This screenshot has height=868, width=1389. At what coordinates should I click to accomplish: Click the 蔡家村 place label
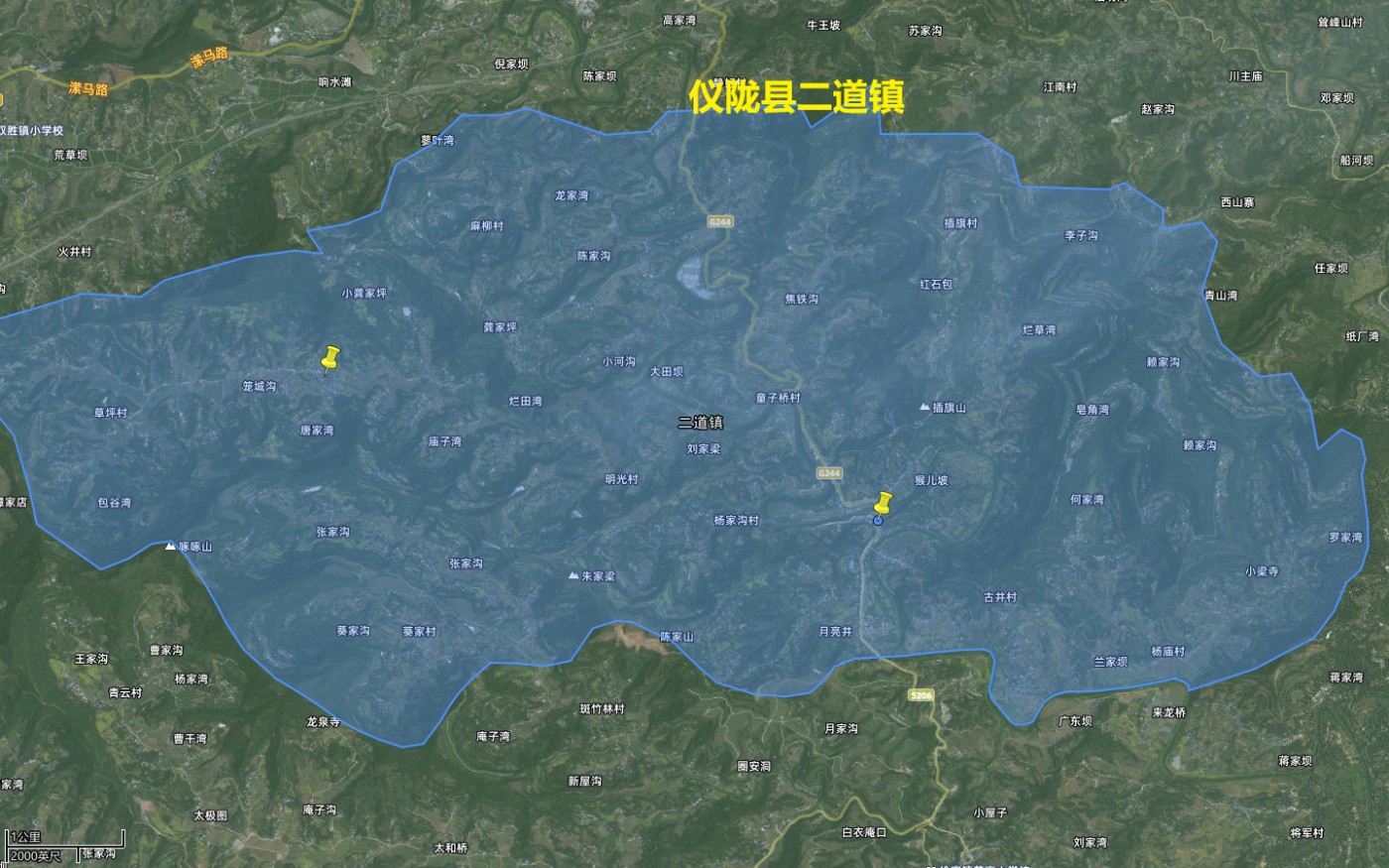click(419, 631)
